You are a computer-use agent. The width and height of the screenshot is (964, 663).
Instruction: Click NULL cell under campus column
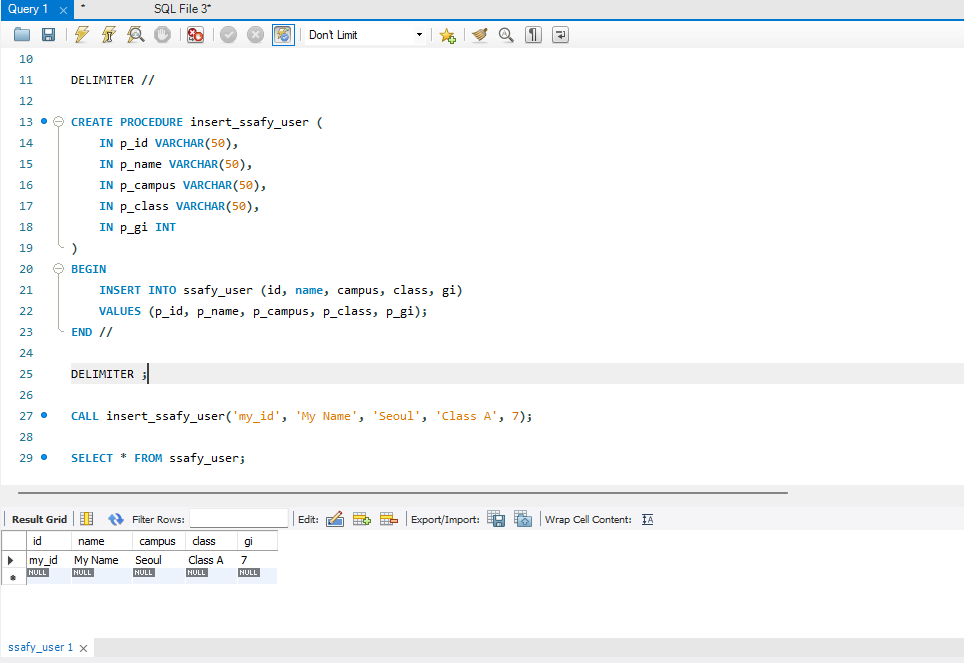coord(159,575)
